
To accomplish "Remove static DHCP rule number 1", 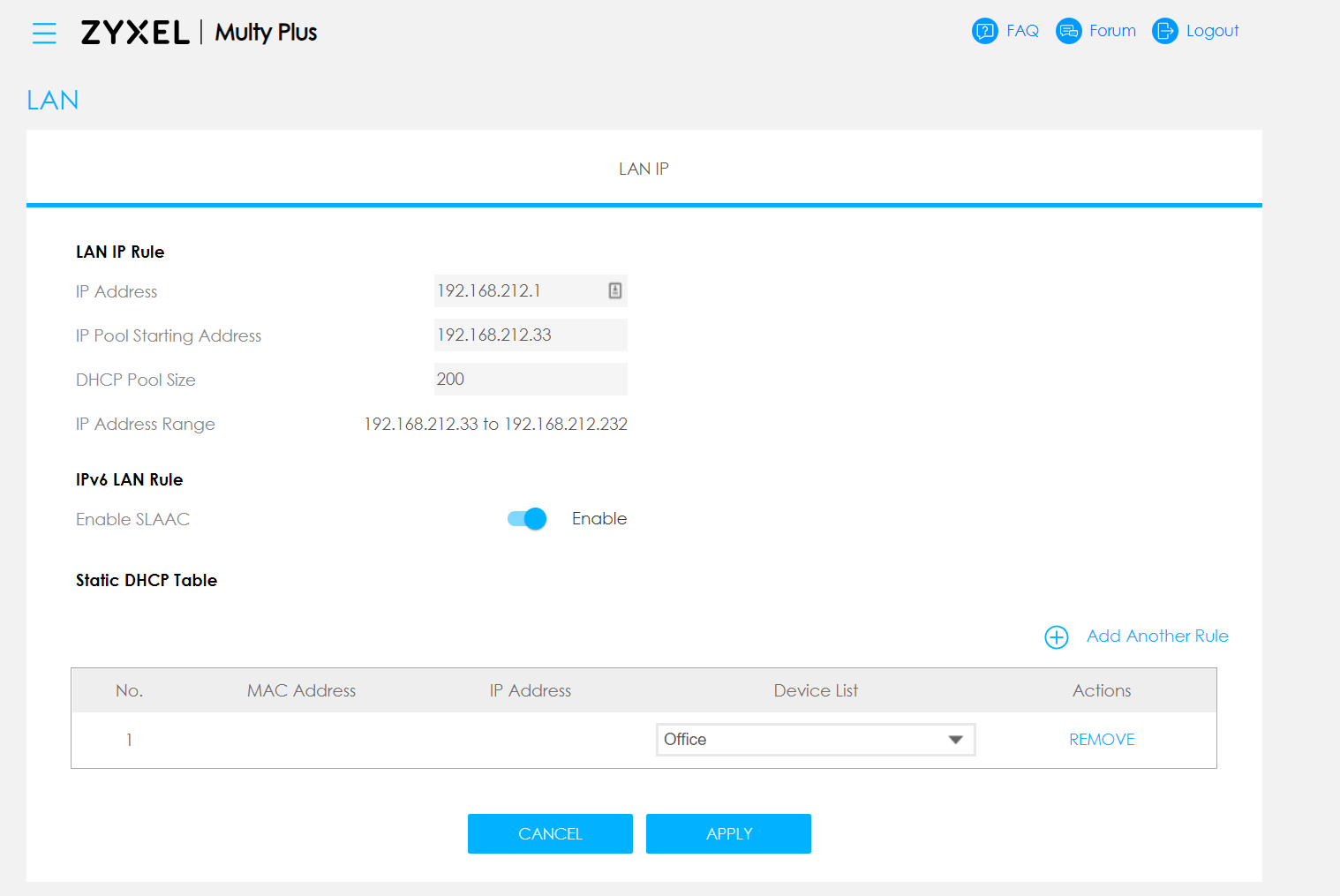I will click(x=1102, y=740).
